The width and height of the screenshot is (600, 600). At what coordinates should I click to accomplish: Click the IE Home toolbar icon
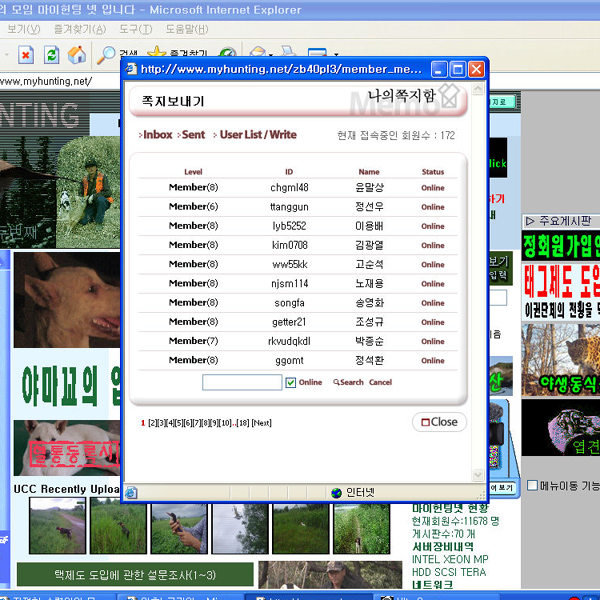tap(75, 54)
